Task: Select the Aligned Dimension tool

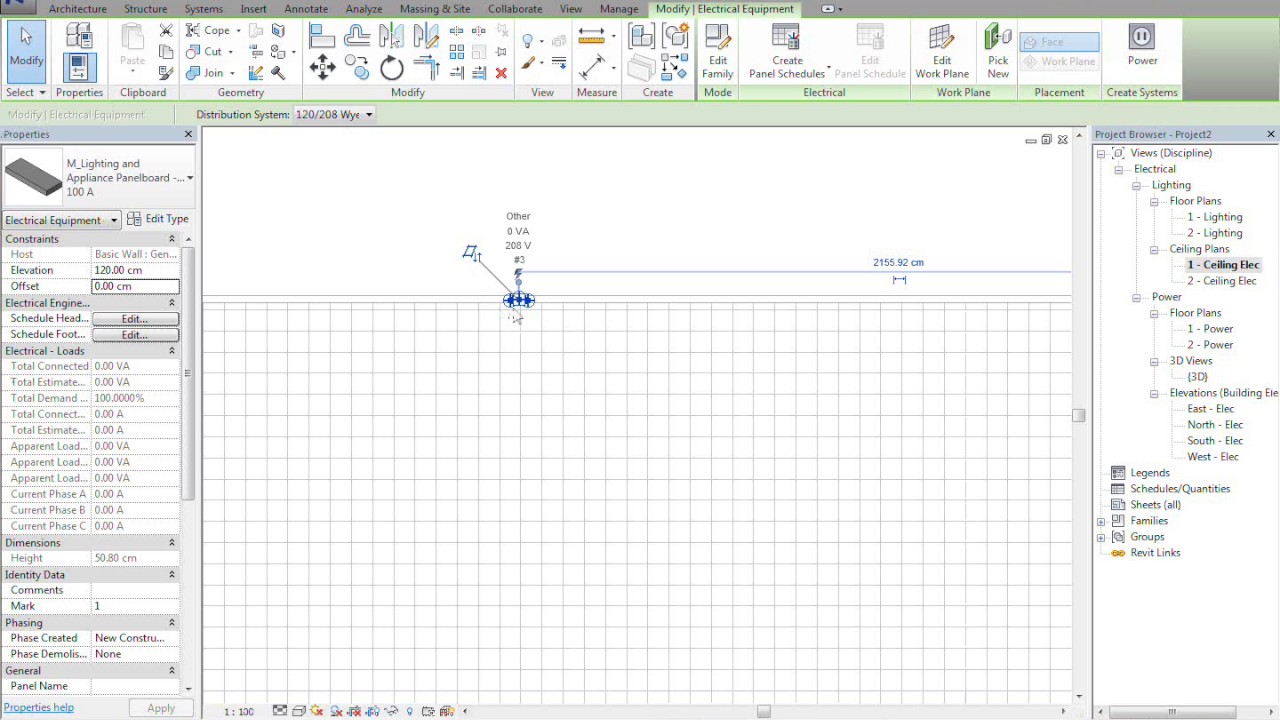Action: click(593, 68)
